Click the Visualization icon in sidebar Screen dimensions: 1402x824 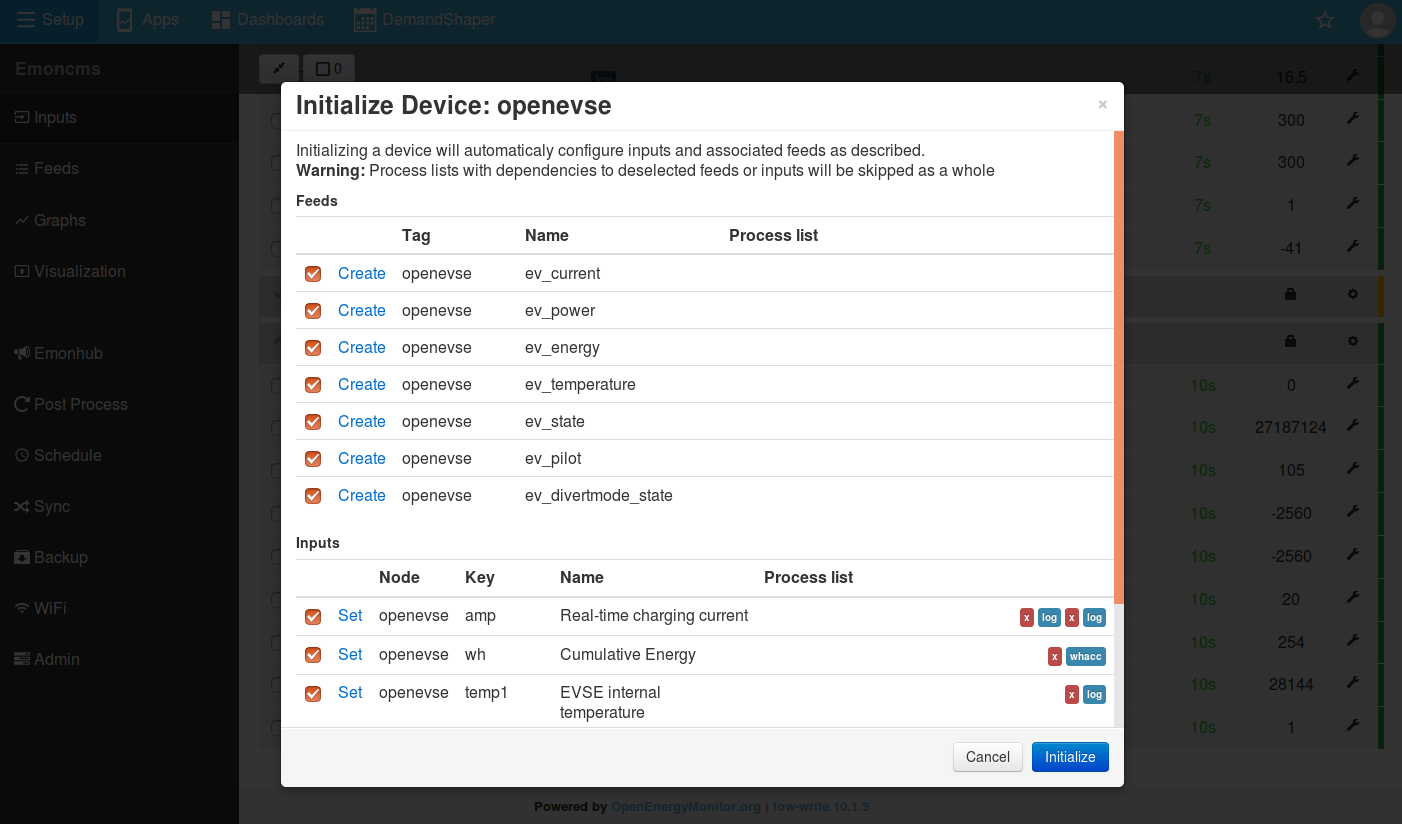click(22, 271)
